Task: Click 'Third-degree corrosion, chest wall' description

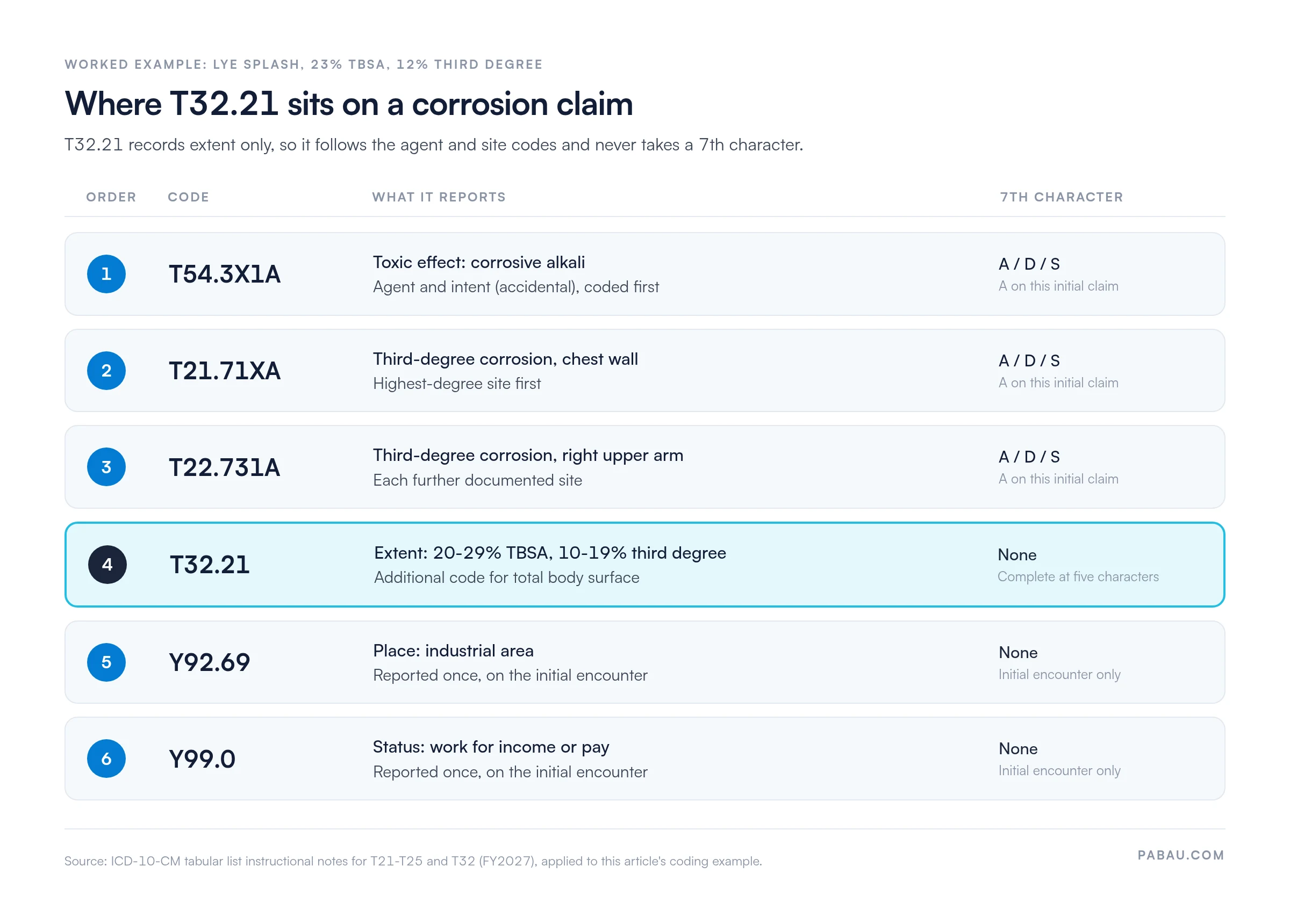Action: 505,359
